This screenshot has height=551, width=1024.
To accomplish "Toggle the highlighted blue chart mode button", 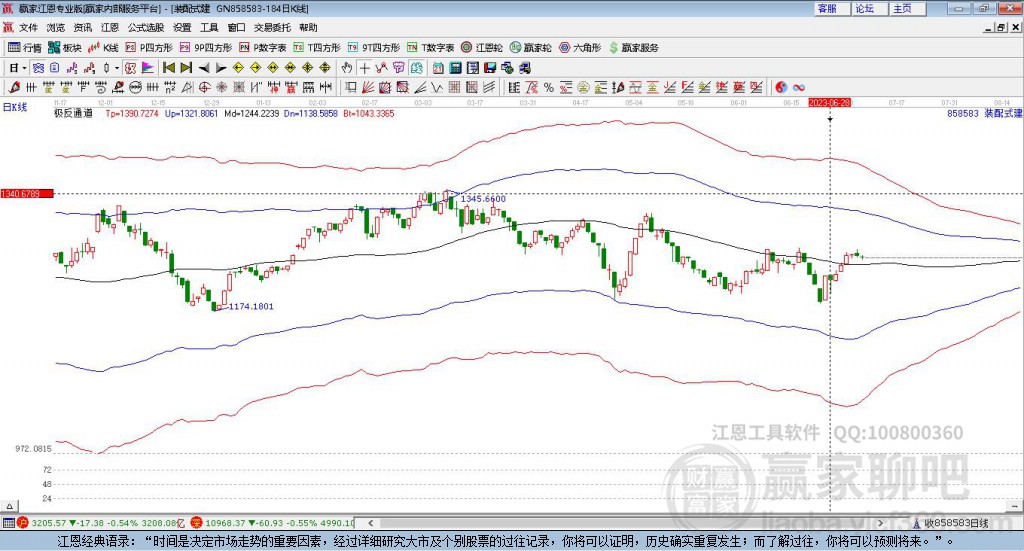I will (x=38, y=68).
